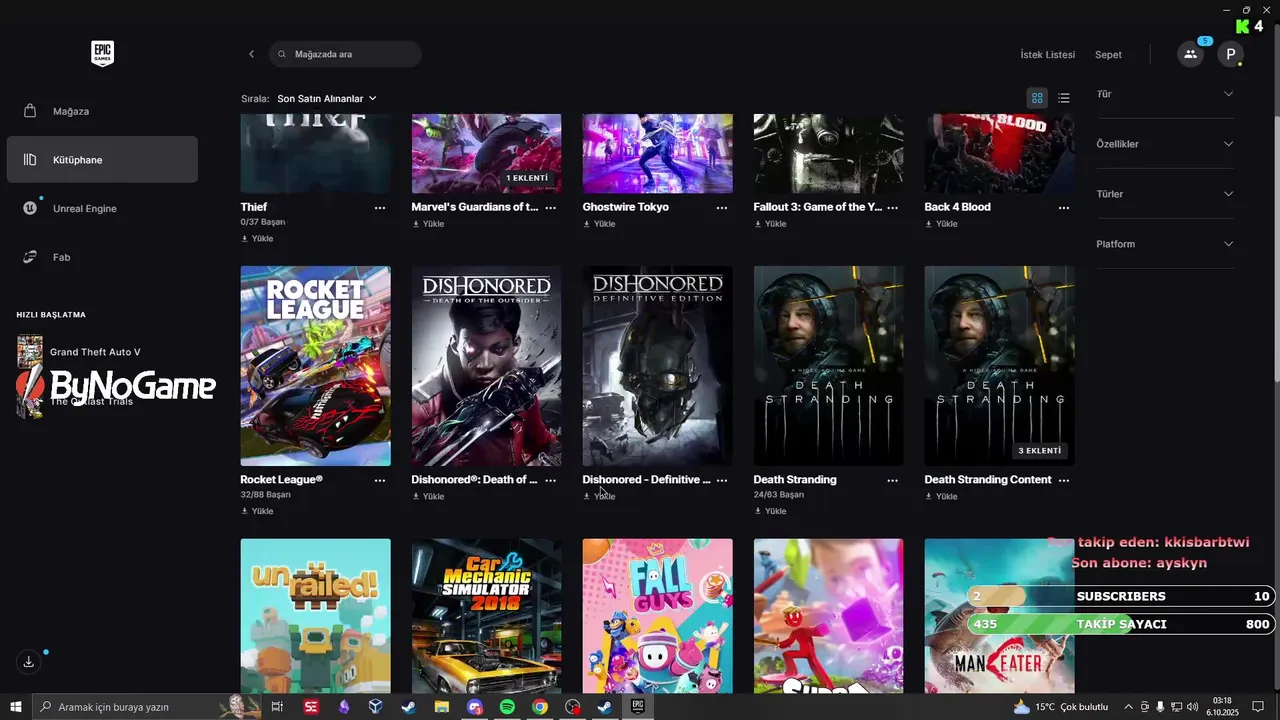
Task: Open the Windows Start menu
Action: point(16,707)
